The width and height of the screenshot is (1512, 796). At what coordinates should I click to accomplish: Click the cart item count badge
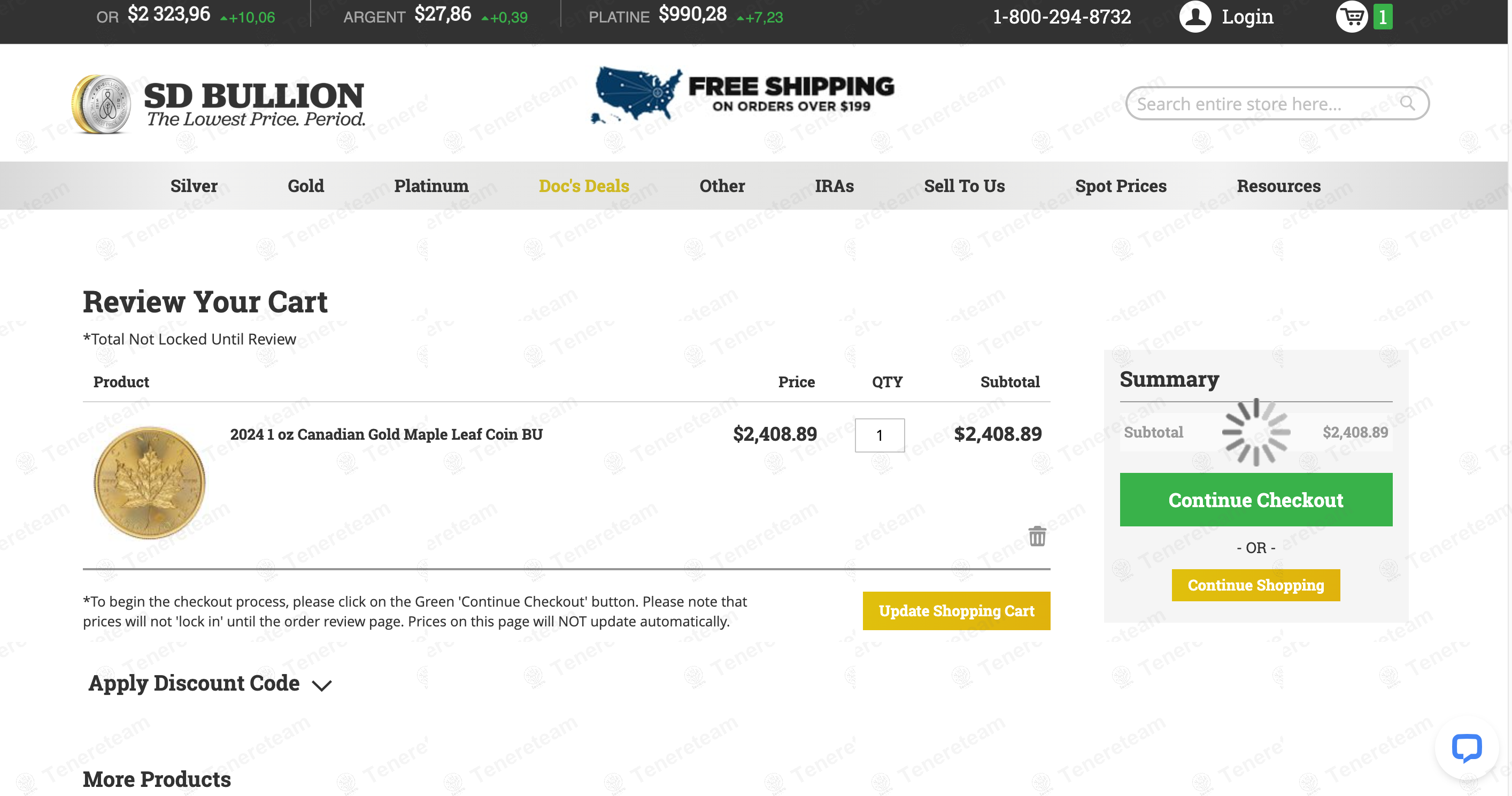click(1383, 17)
